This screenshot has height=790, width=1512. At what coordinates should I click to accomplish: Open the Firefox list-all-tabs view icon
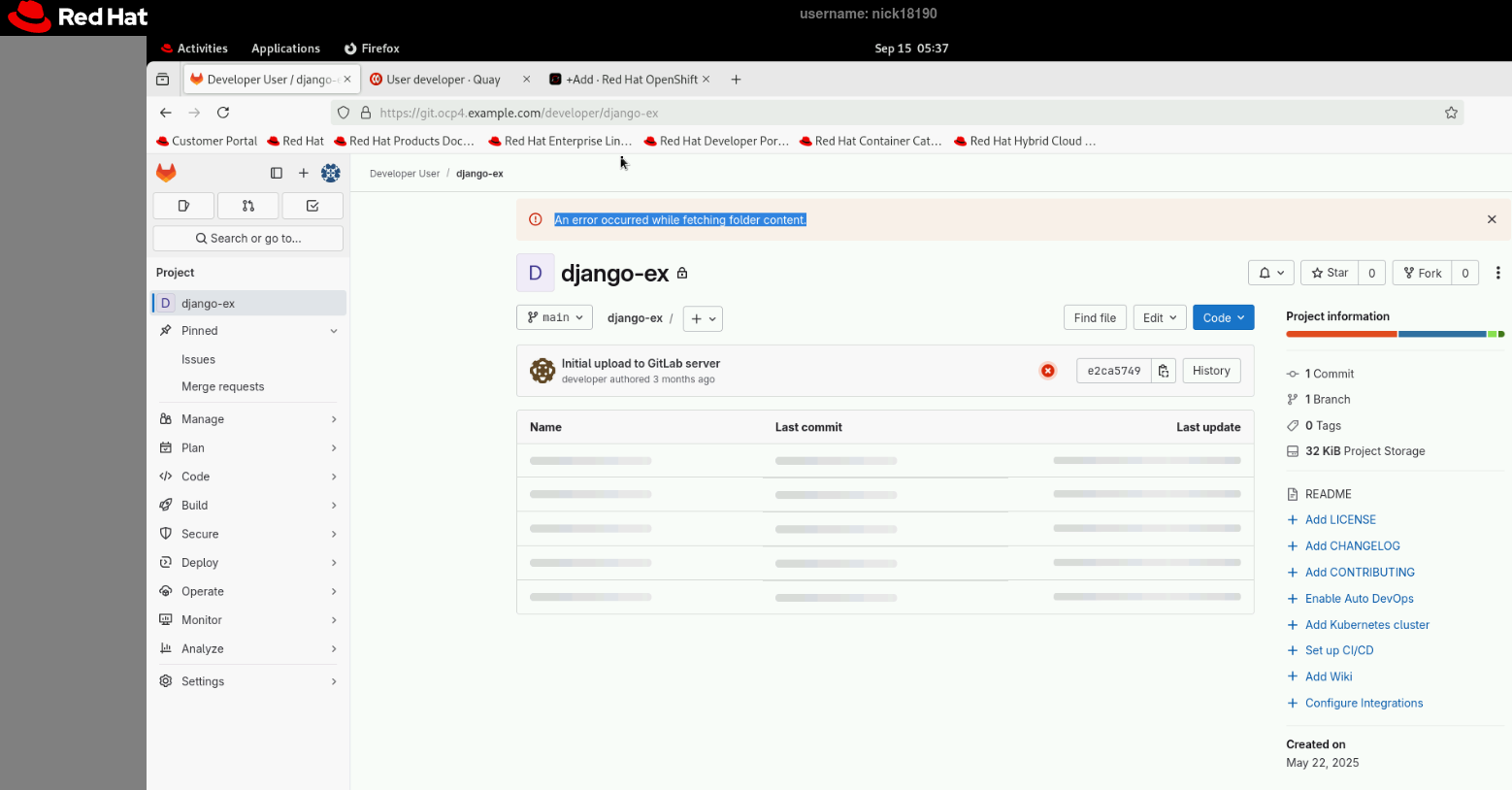click(163, 80)
